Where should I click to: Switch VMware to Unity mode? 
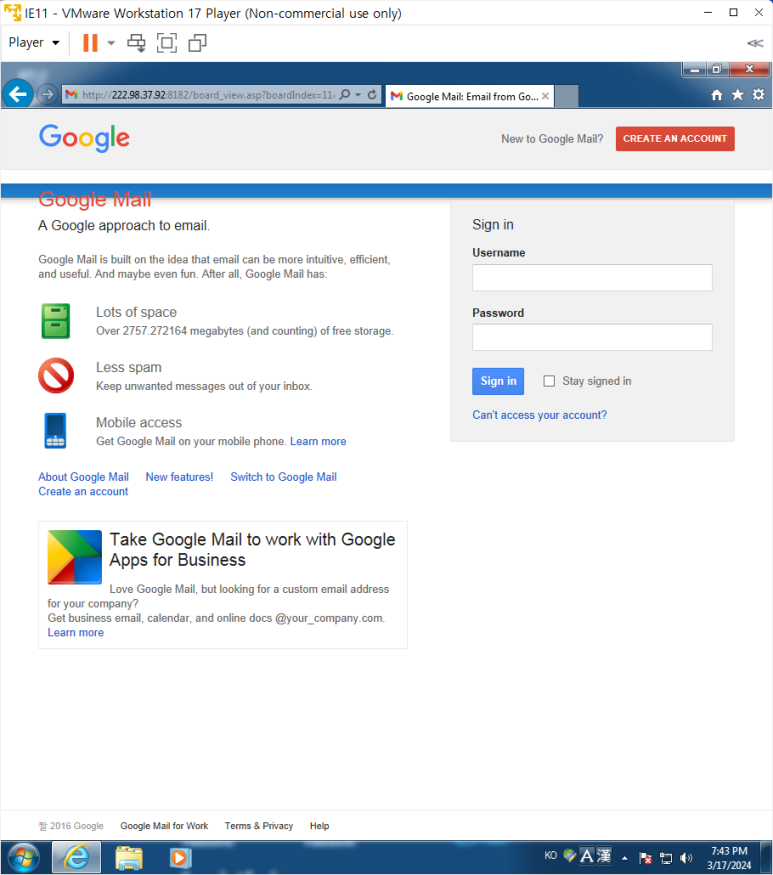[x=197, y=43]
